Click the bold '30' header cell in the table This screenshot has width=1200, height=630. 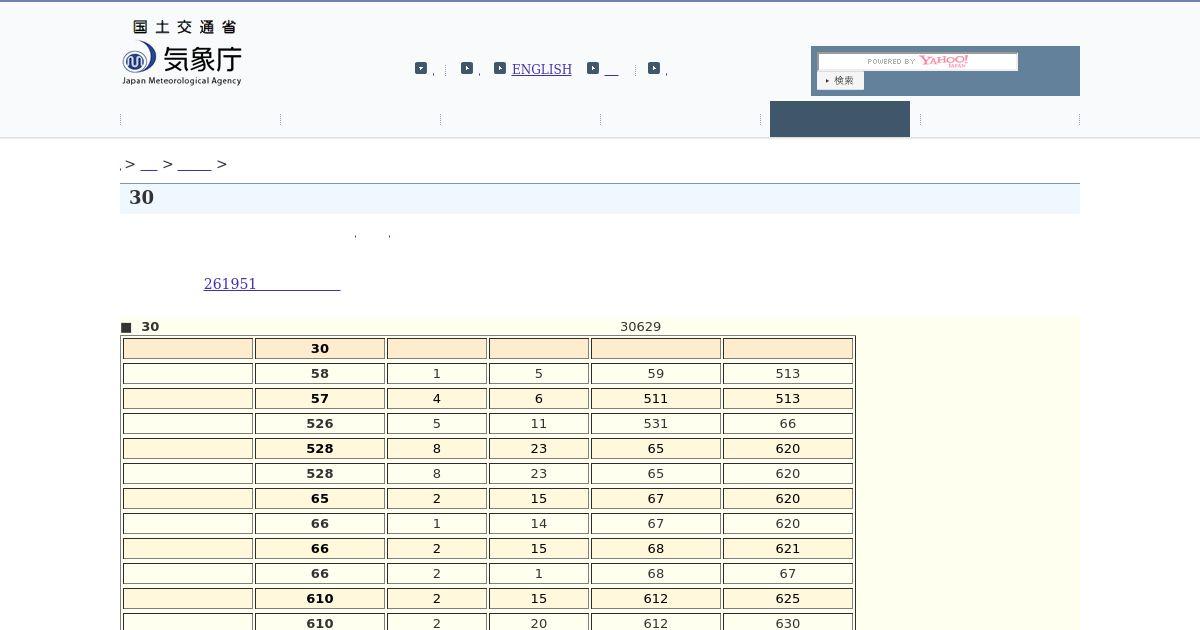320,348
